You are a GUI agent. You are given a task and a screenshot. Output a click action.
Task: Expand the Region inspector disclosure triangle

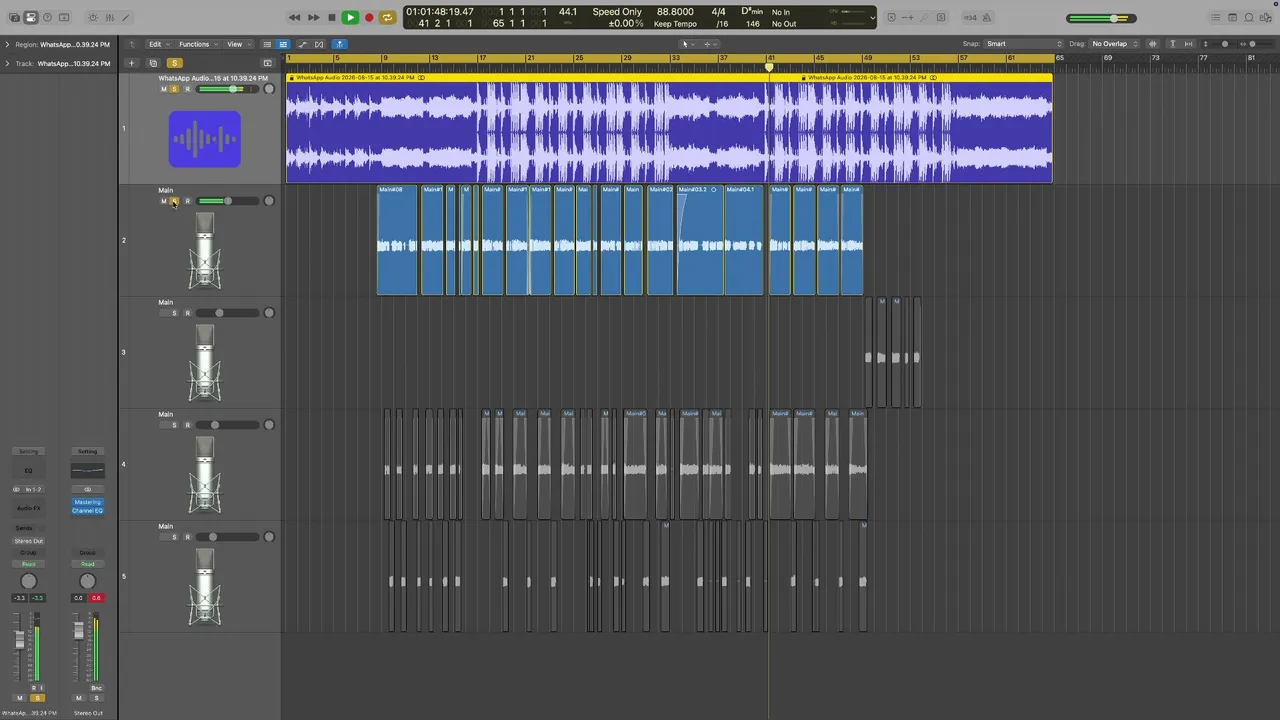pyautogui.click(x=7, y=44)
